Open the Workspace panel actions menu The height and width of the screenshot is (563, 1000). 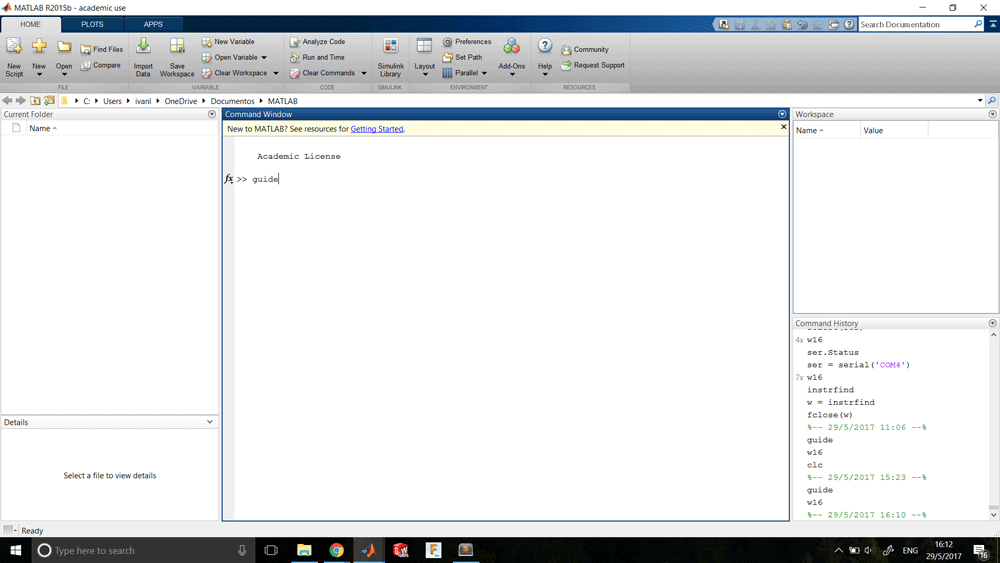point(992,114)
